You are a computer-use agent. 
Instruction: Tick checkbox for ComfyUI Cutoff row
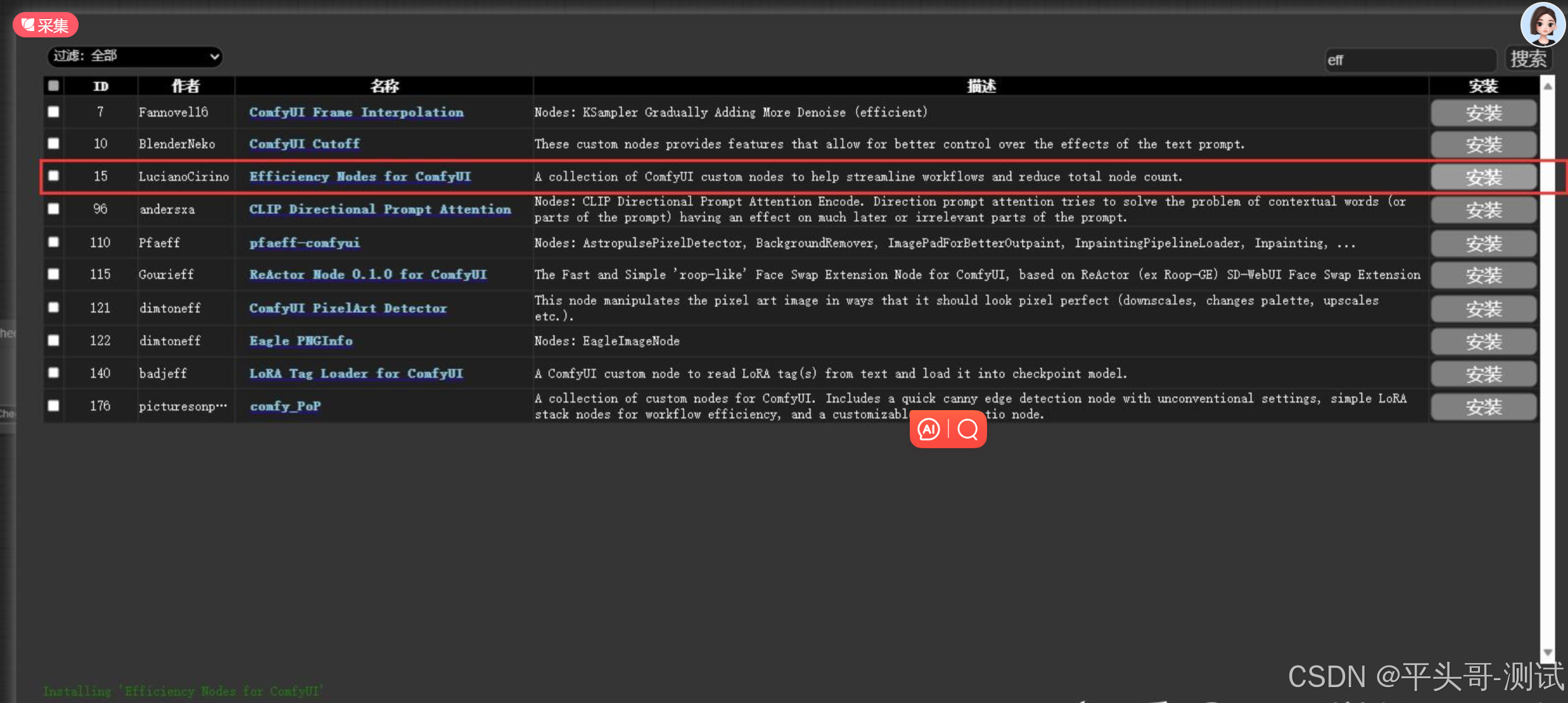coord(54,144)
